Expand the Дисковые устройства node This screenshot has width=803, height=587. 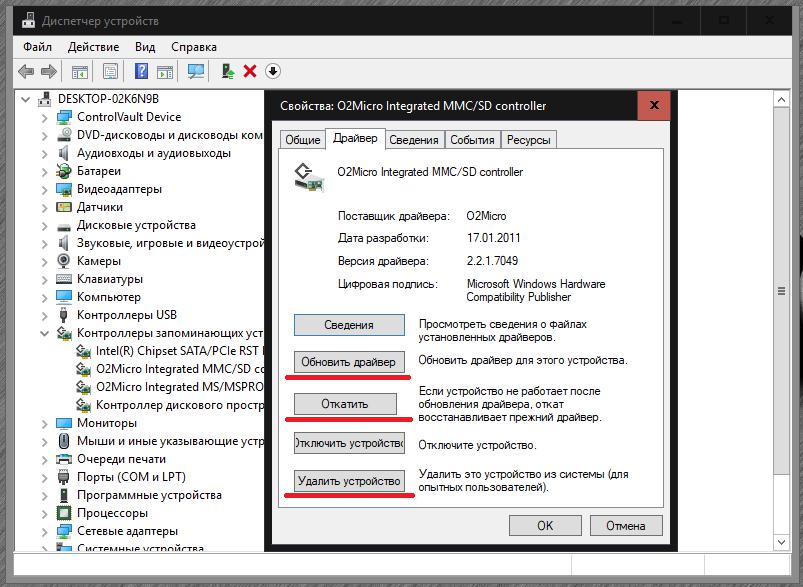pyautogui.click(x=45, y=225)
